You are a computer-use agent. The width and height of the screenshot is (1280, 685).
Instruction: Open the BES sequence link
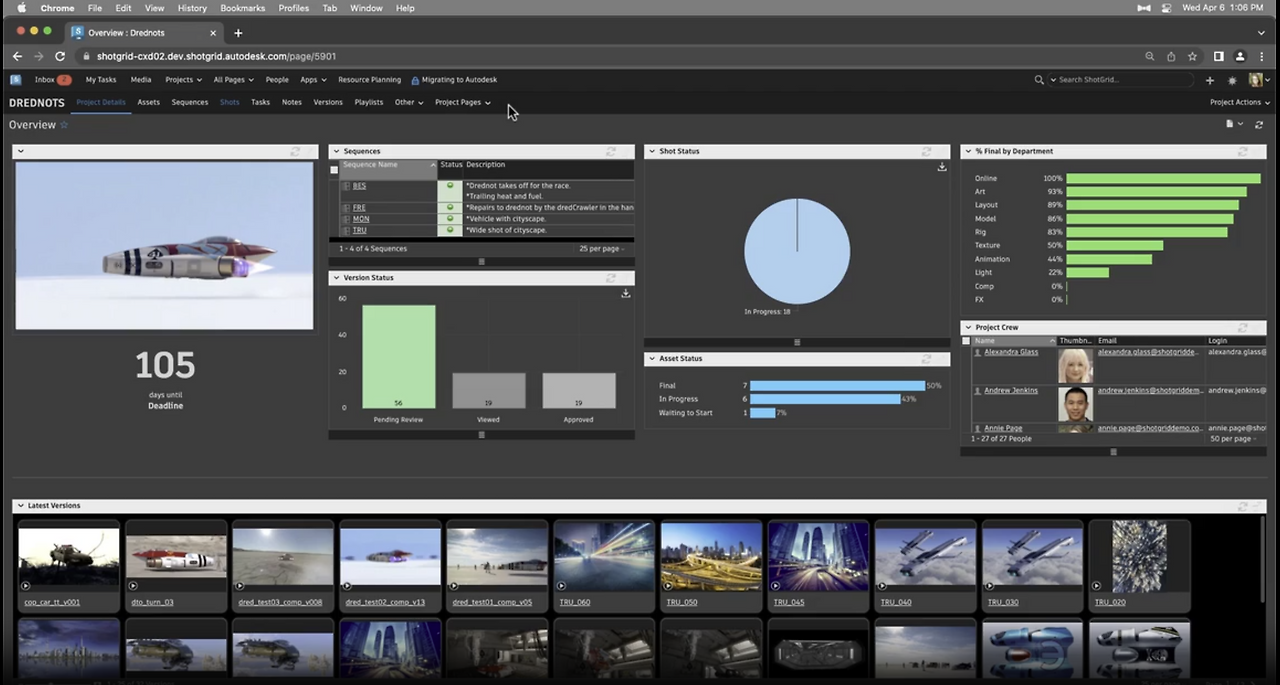(x=359, y=186)
